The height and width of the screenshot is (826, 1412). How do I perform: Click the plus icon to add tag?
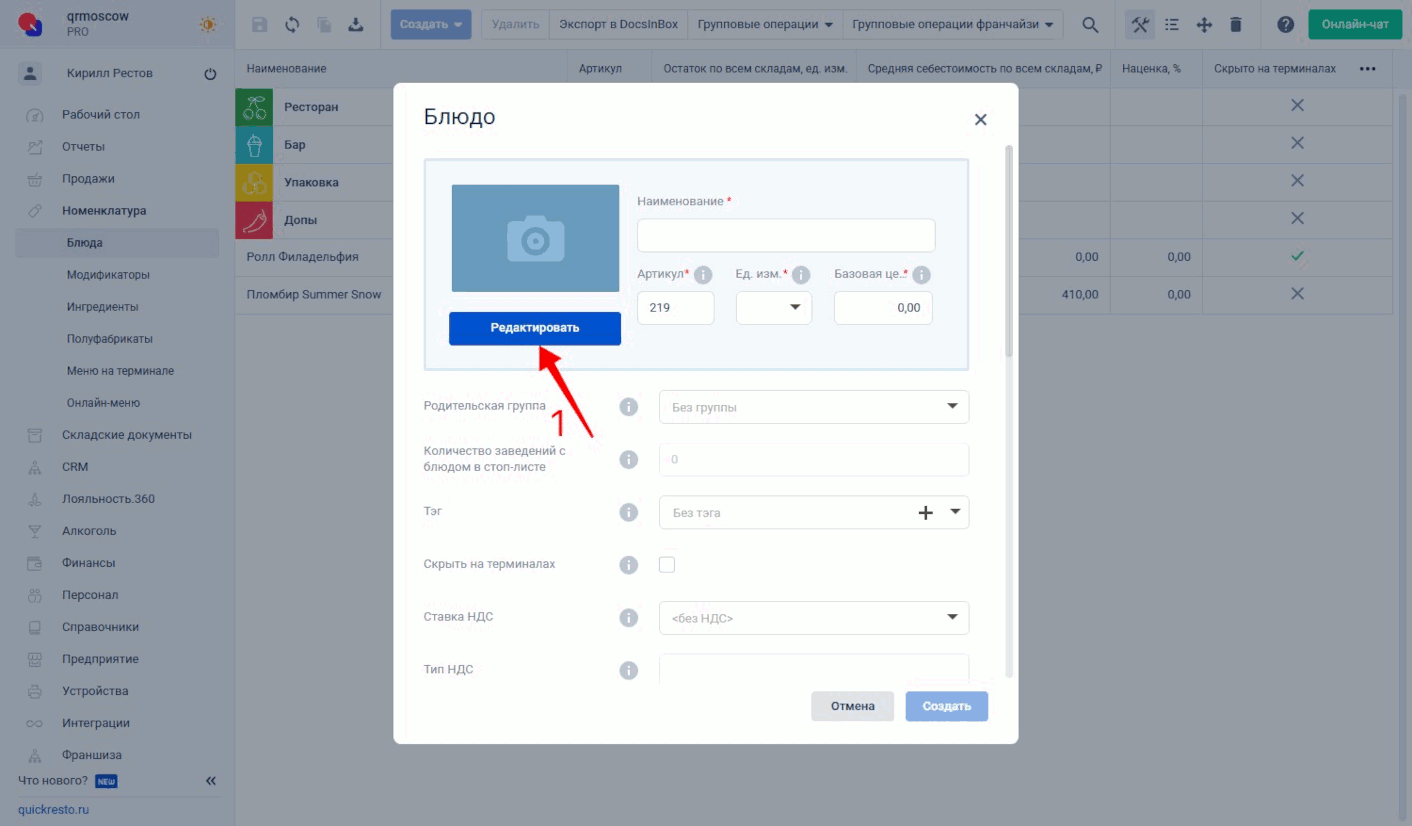click(x=925, y=513)
